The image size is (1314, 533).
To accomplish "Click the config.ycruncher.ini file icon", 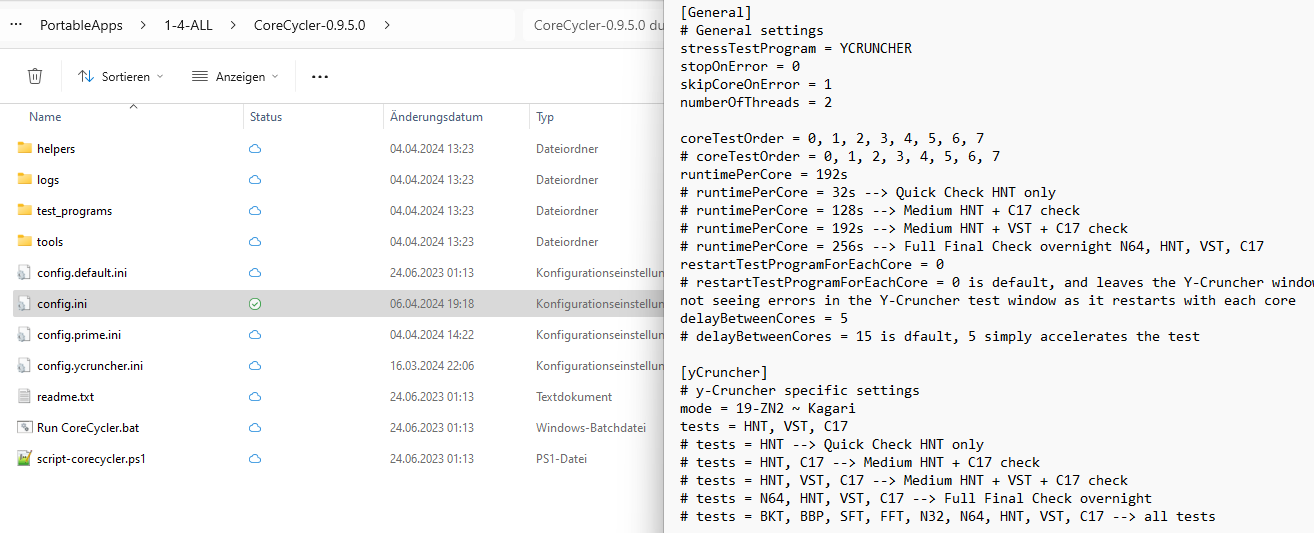I will click(25, 365).
